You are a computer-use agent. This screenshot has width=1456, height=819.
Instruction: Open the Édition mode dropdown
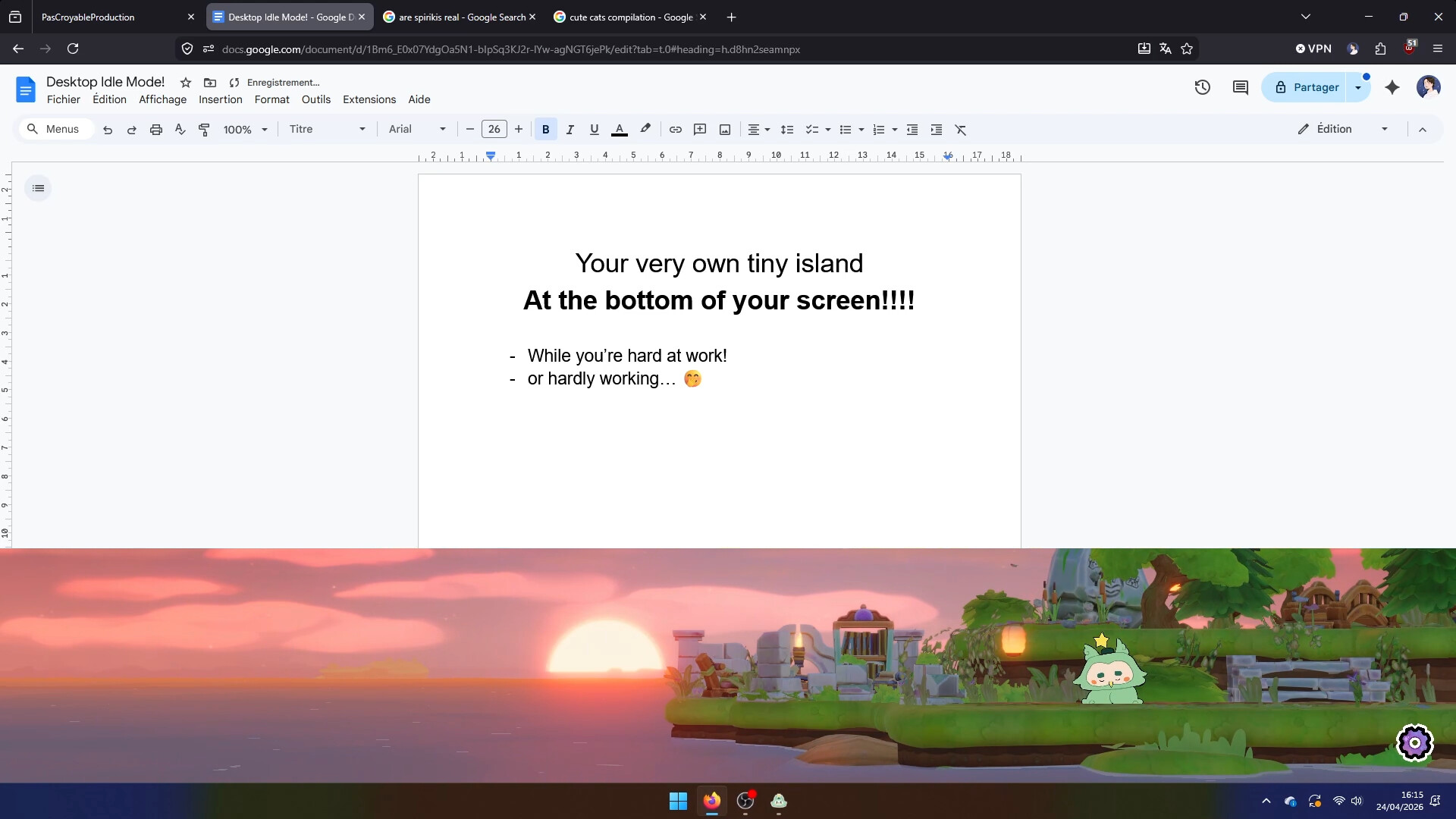[1385, 129]
